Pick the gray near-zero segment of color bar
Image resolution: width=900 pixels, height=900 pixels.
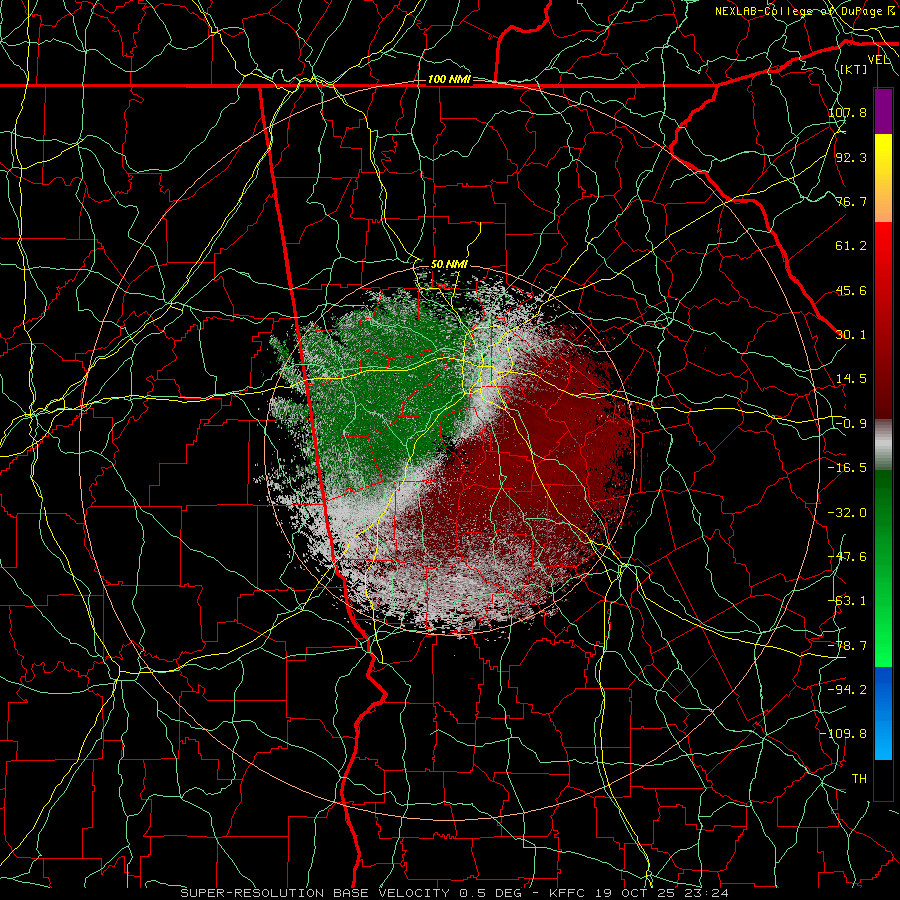point(883,445)
